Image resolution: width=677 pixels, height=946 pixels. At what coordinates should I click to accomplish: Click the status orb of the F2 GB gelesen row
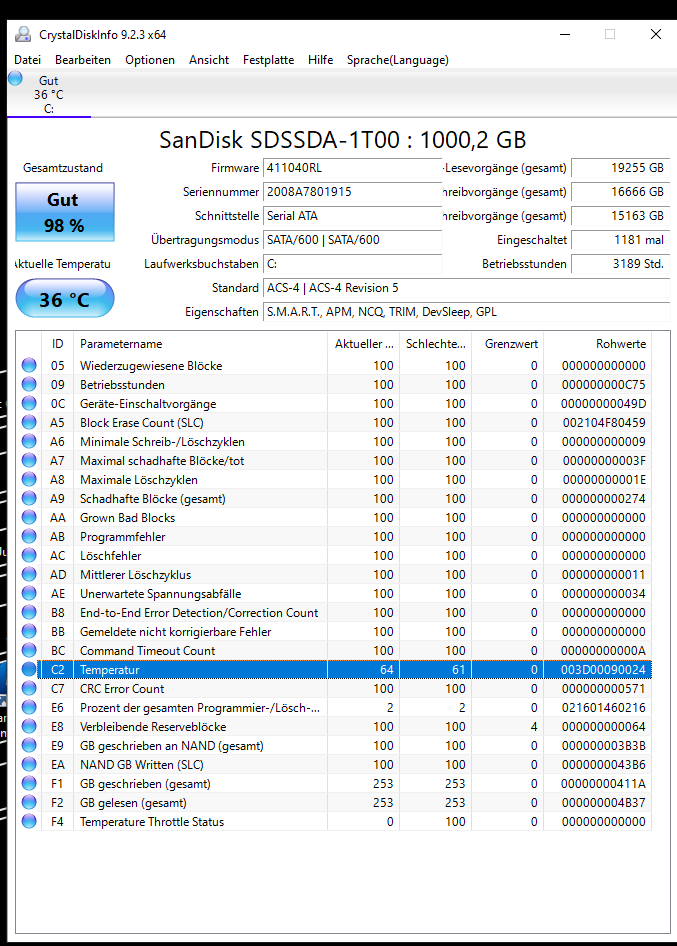(29, 802)
